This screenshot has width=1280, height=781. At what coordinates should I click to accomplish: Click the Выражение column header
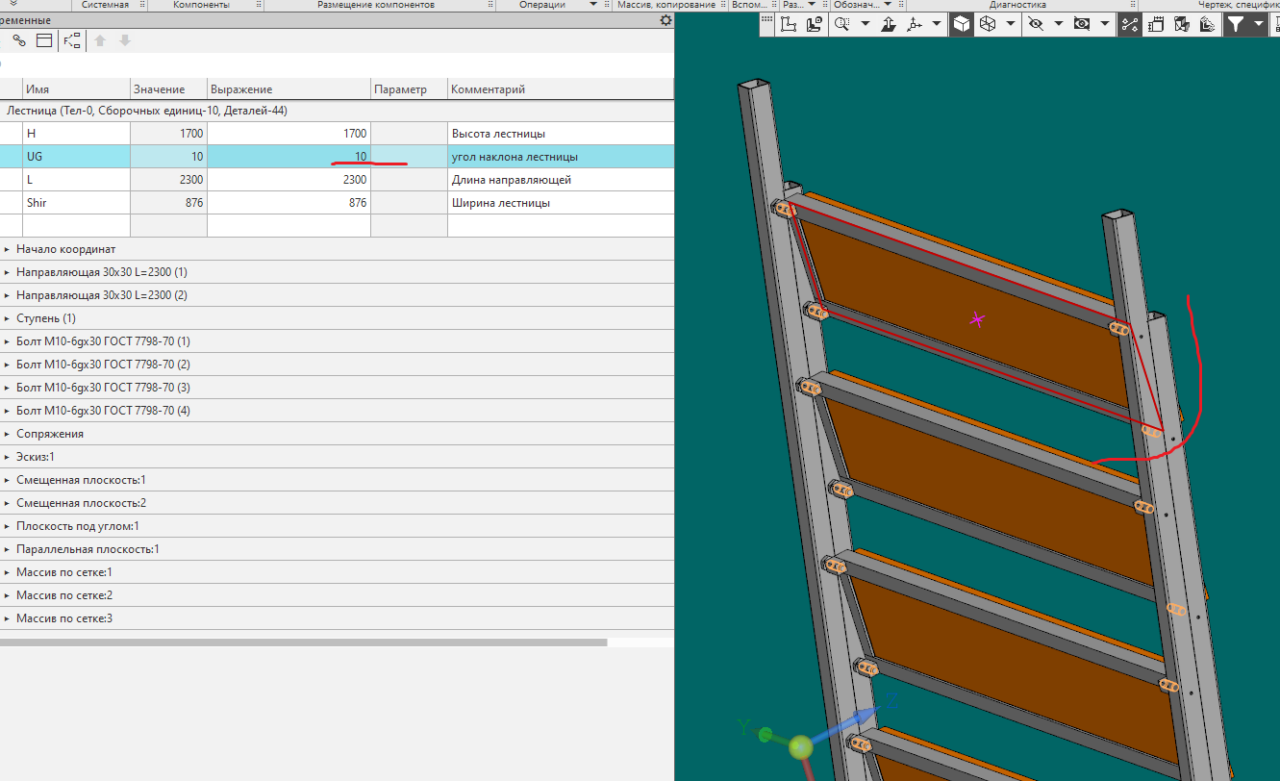289,90
